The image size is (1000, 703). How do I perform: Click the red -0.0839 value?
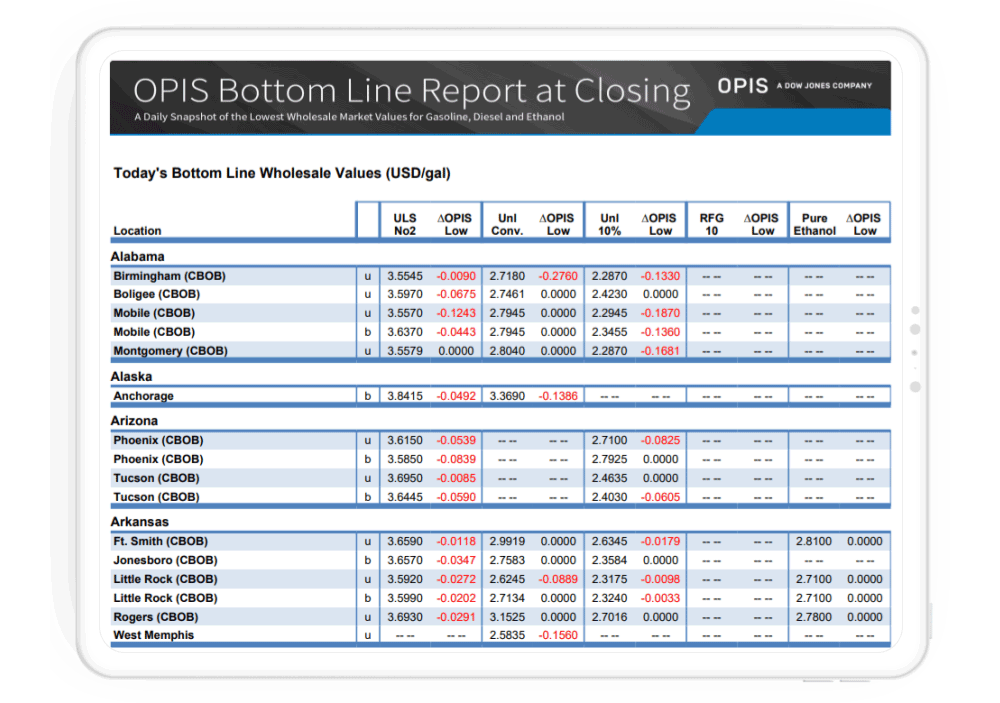(456, 459)
